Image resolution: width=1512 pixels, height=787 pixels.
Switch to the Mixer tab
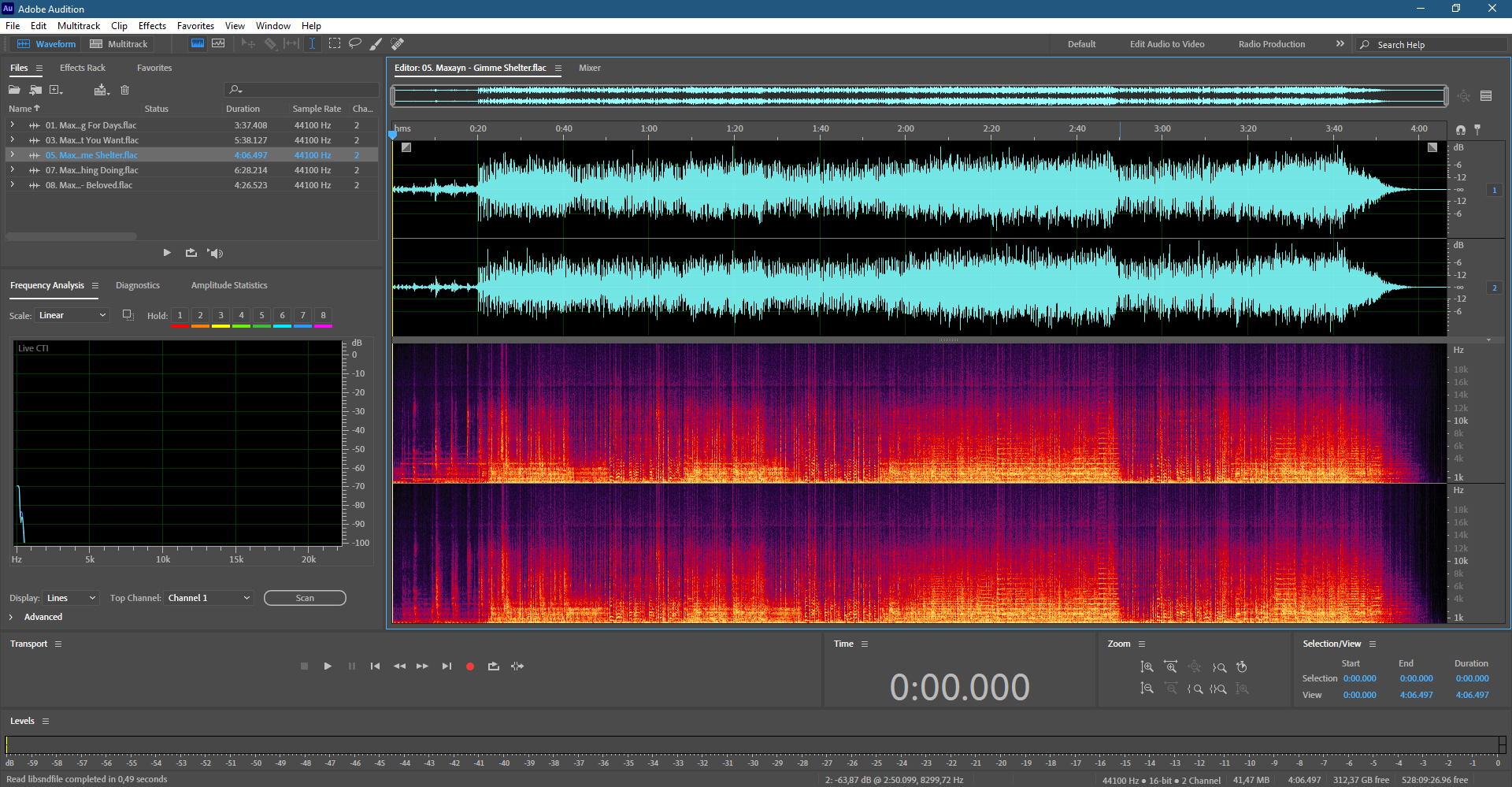pos(590,68)
